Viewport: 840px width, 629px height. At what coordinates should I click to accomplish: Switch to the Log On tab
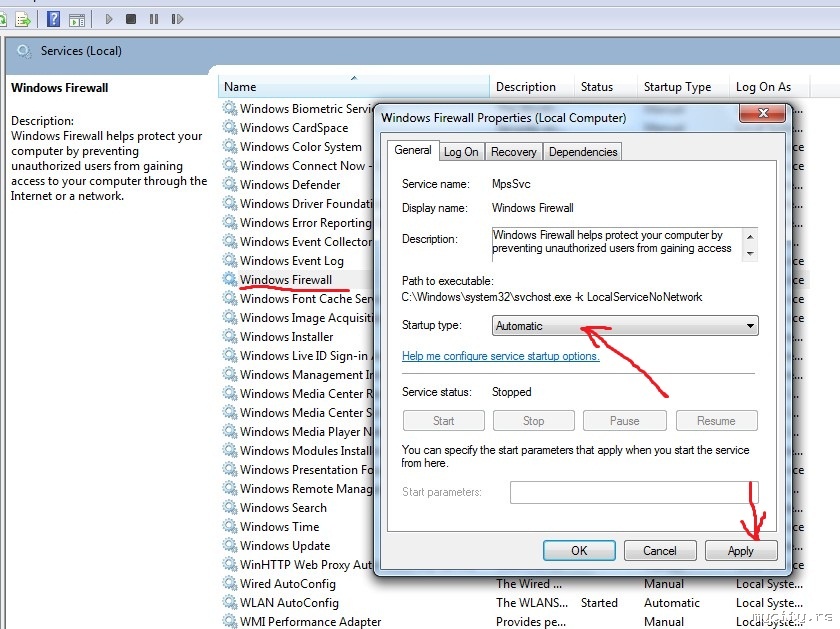pos(461,152)
